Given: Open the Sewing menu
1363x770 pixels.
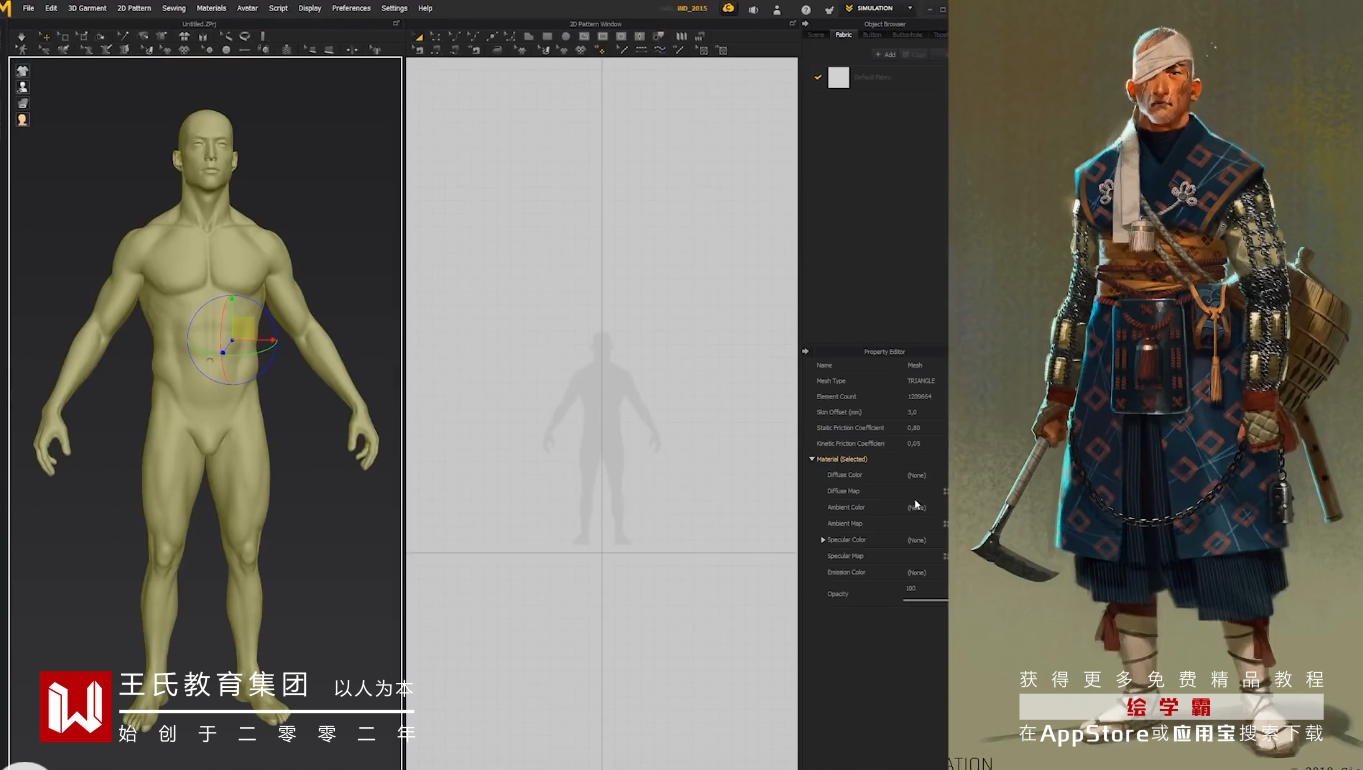Looking at the screenshot, I should coord(174,8).
